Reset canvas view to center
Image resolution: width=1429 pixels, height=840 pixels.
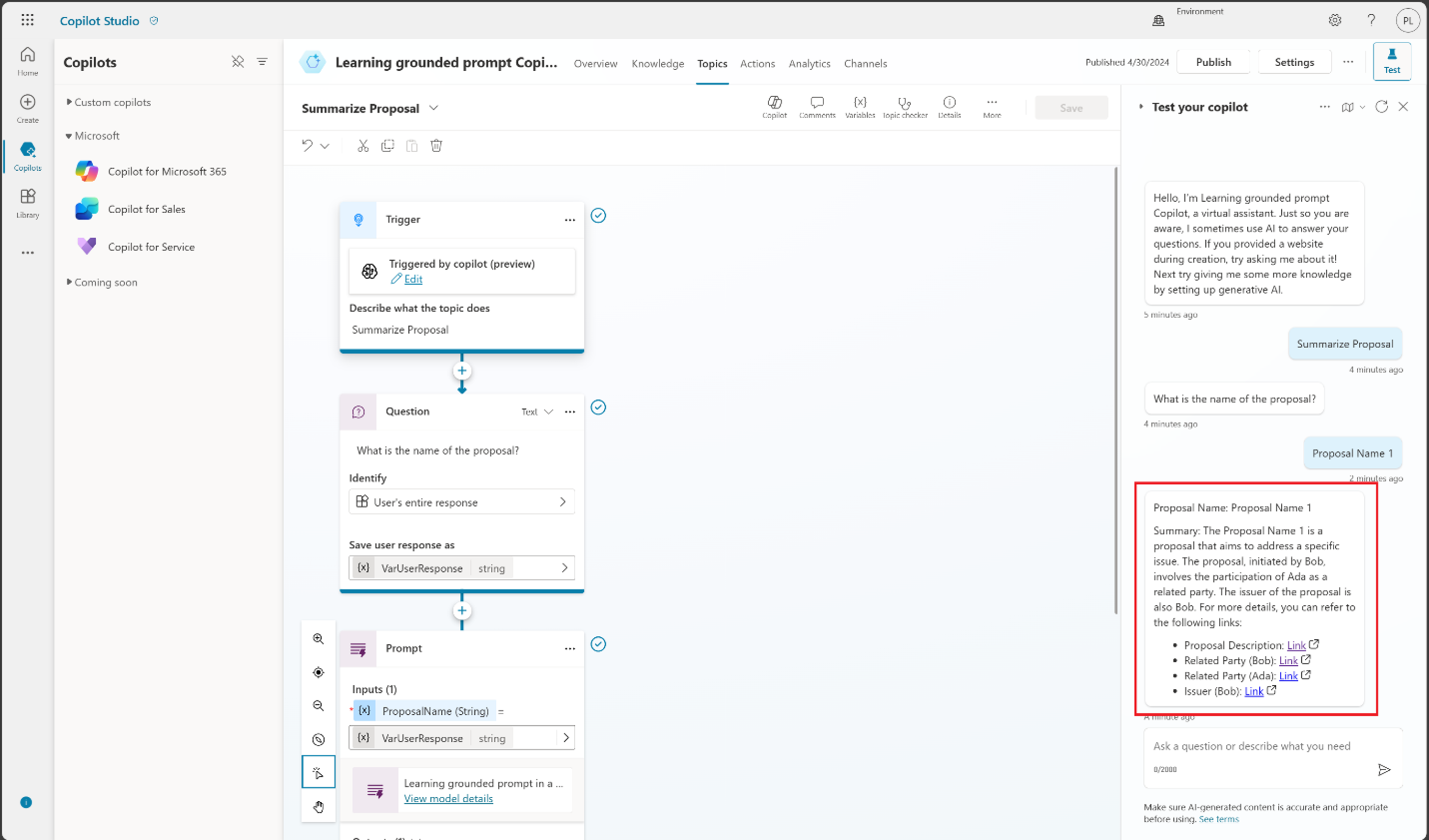318,672
